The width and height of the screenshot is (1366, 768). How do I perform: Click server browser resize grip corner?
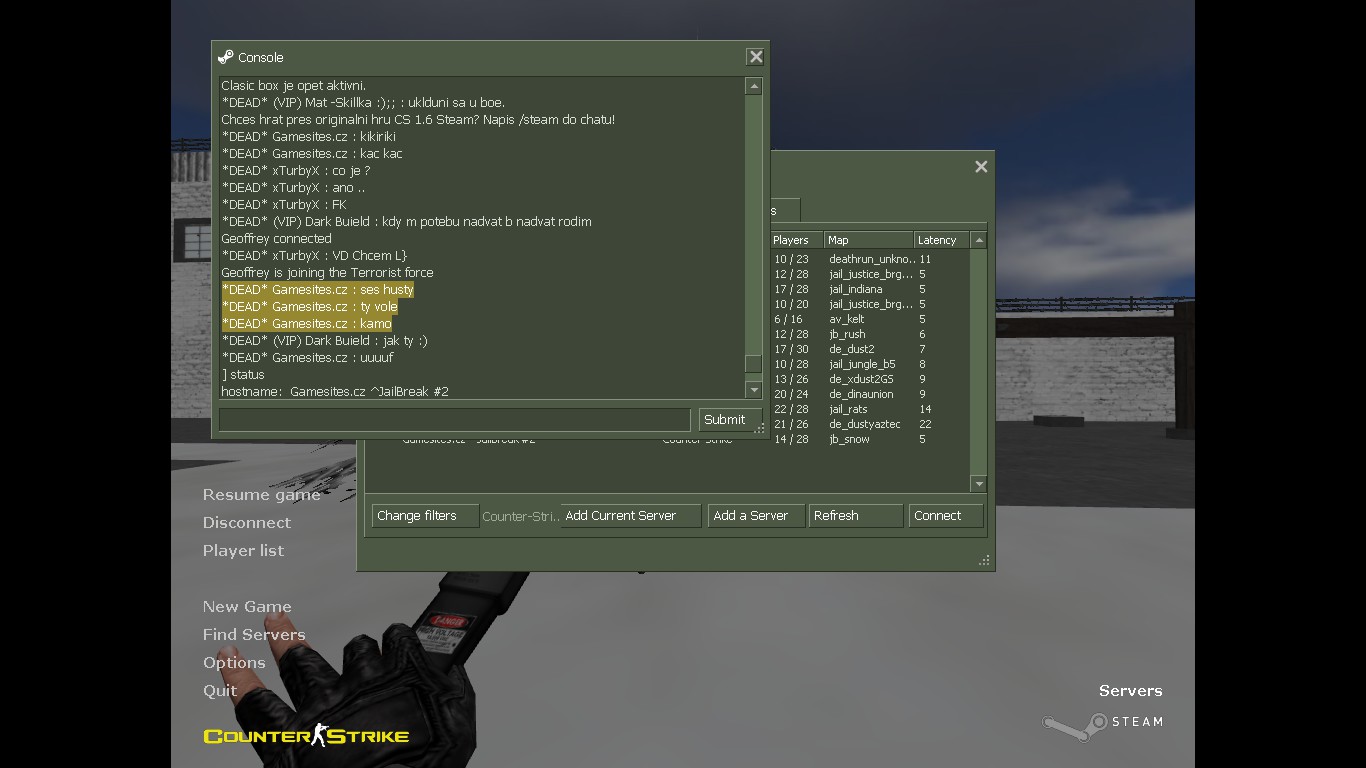[x=984, y=561]
